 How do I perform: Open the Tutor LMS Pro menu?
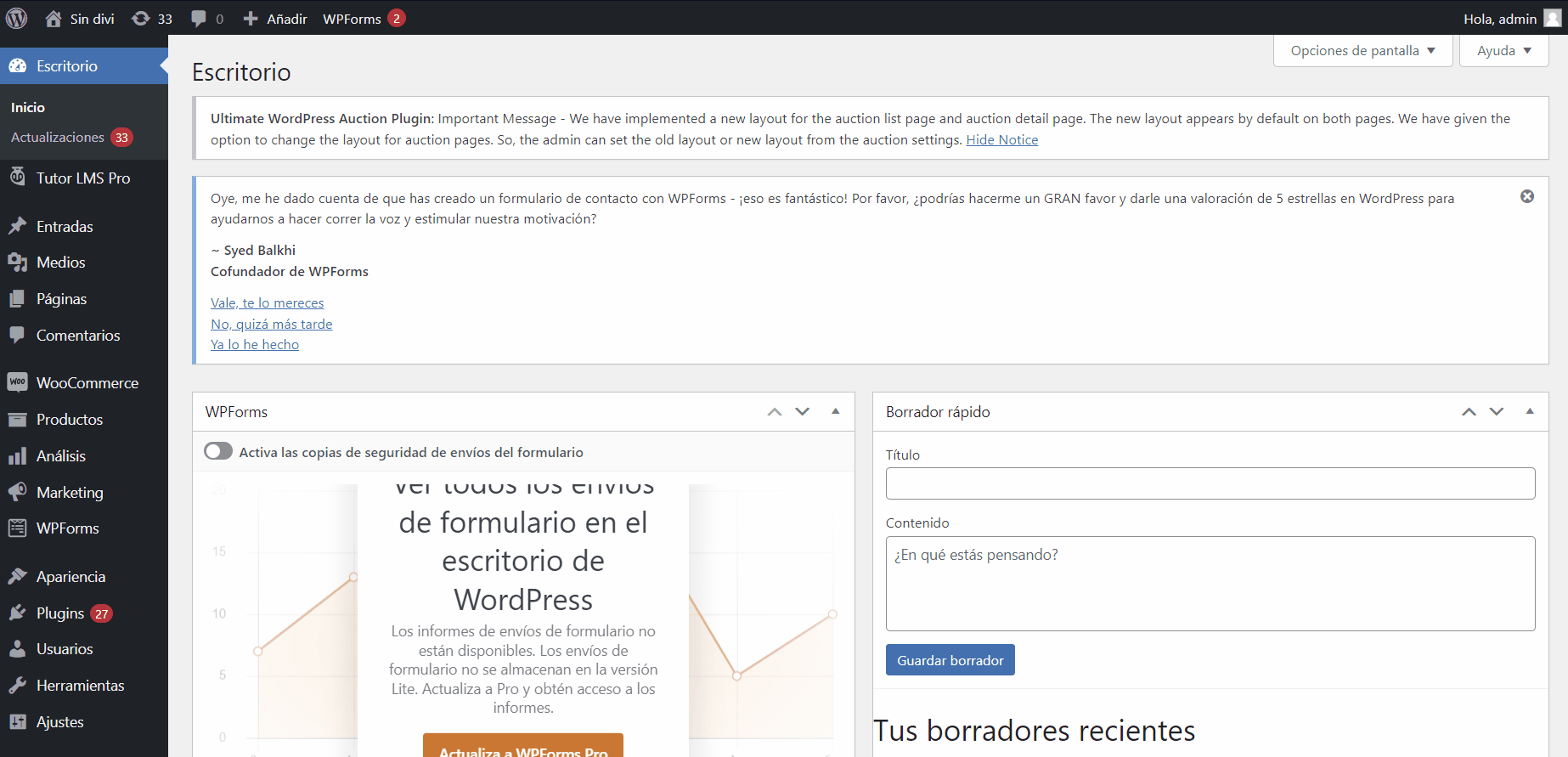82,178
